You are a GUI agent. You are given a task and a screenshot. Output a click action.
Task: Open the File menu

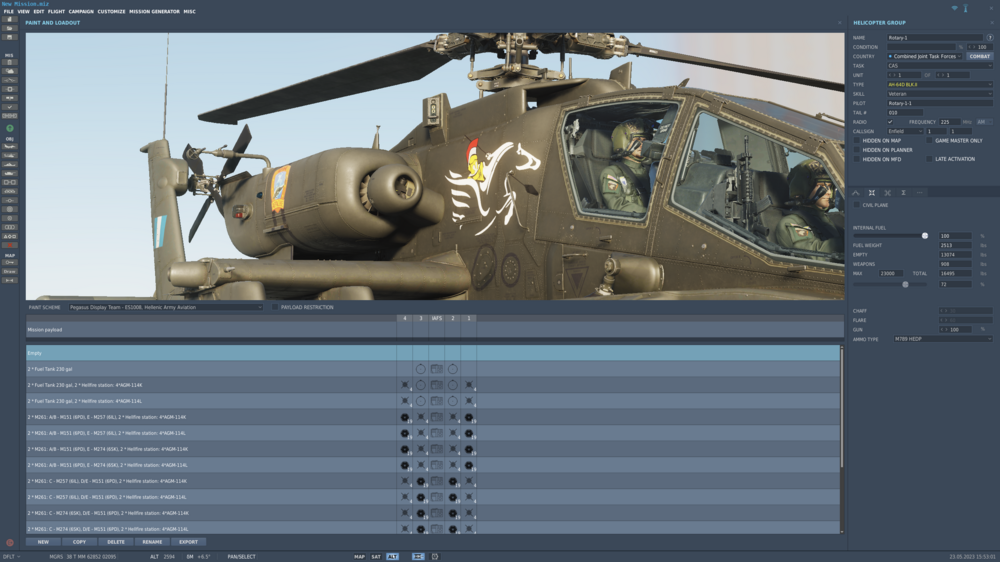click(x=8, y=11)
